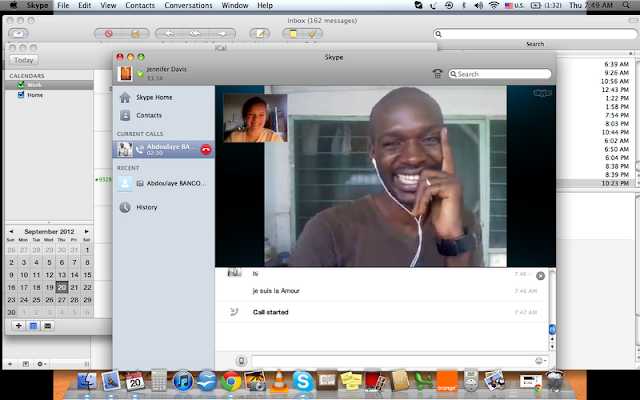This screenshot has width=640, height=400.
Task: Close the chat notification with the X icon
Action: click(x=540, y=276)
